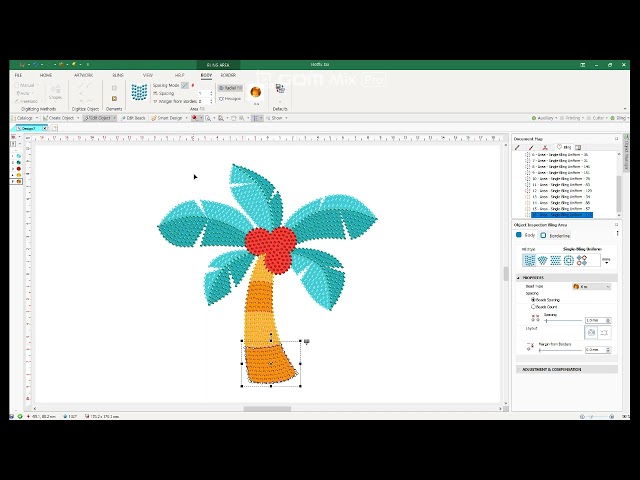Click the red pencil tab in Document Map

(531, 147)
